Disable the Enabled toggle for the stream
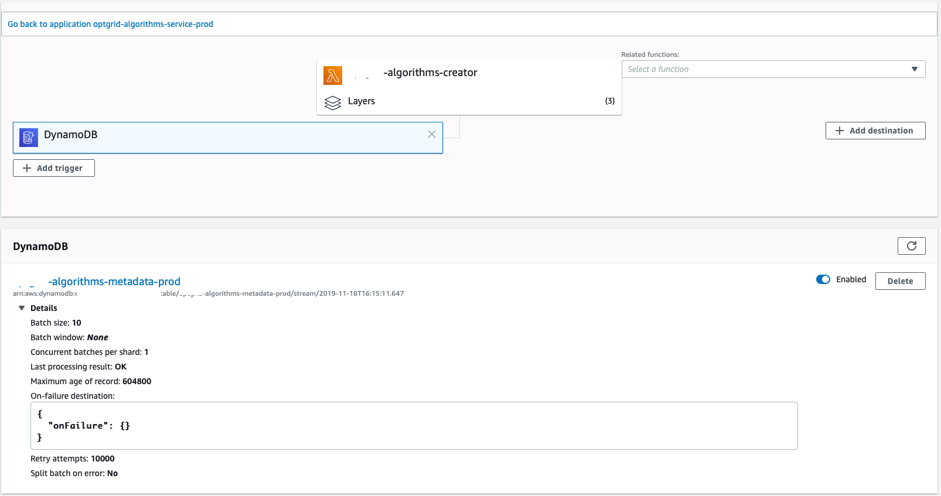Screen dimensions: 941x496 tap(823, 280)
